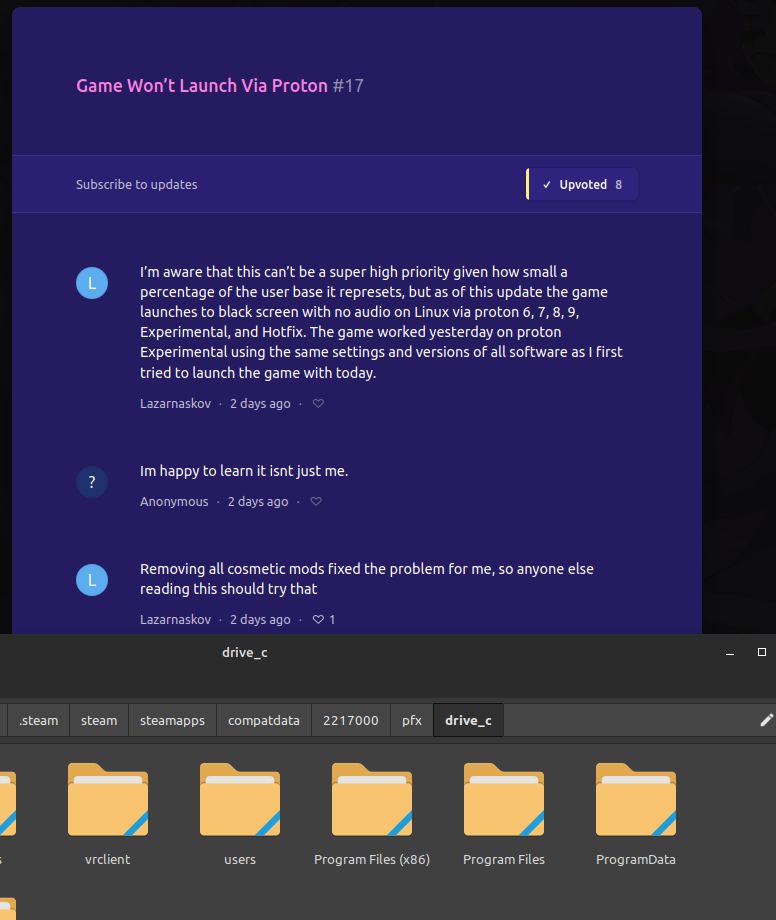Like Lazarnaskov's first comment with the heart
Viewport: 776px width, 920px height.
[x=318, y=404]
